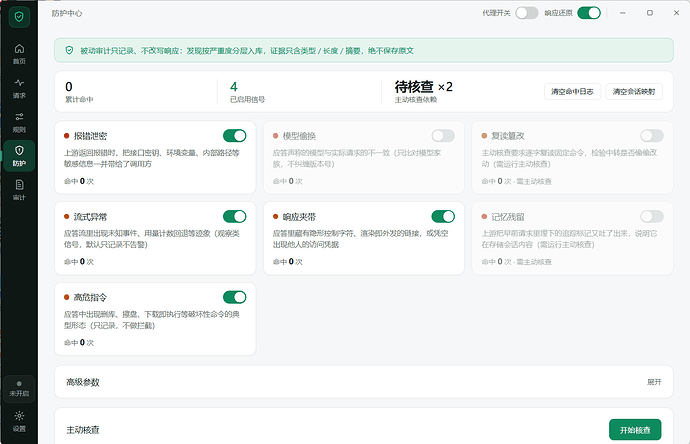The height and width of the screenshot is (444, 690).
Task: Click the green shield app logo
Action: point(19,17)
